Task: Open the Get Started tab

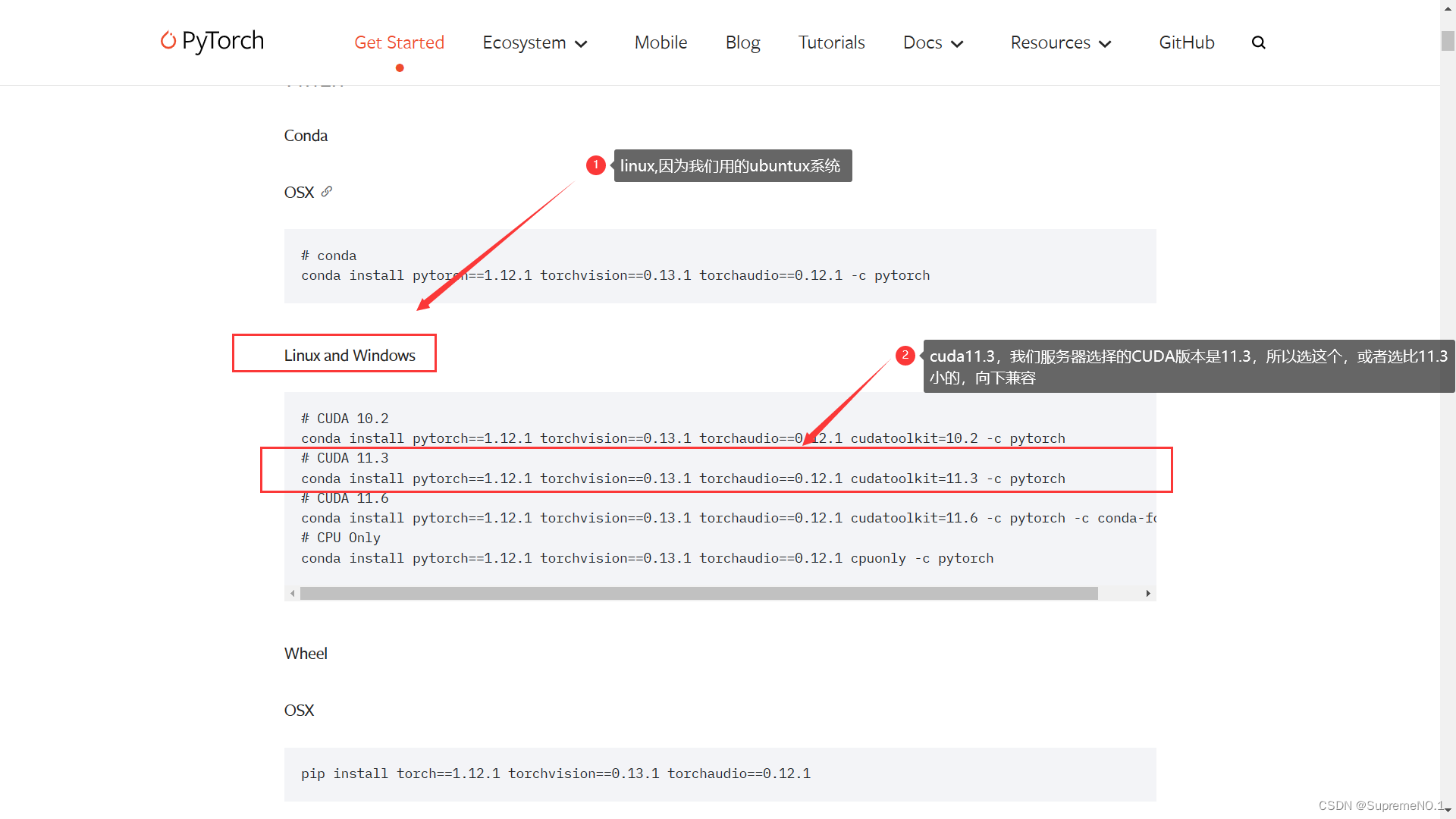Action: (400, 42)
